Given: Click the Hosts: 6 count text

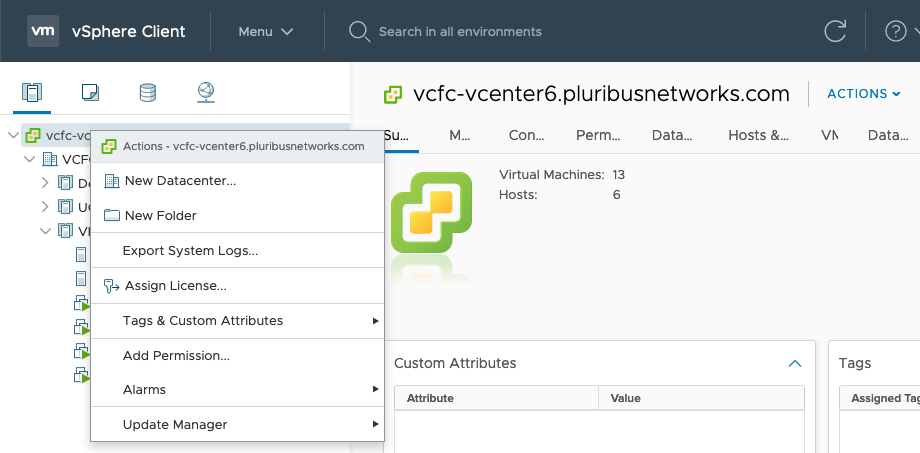Looking at the screenshot, I should click(x=559, y=194).
